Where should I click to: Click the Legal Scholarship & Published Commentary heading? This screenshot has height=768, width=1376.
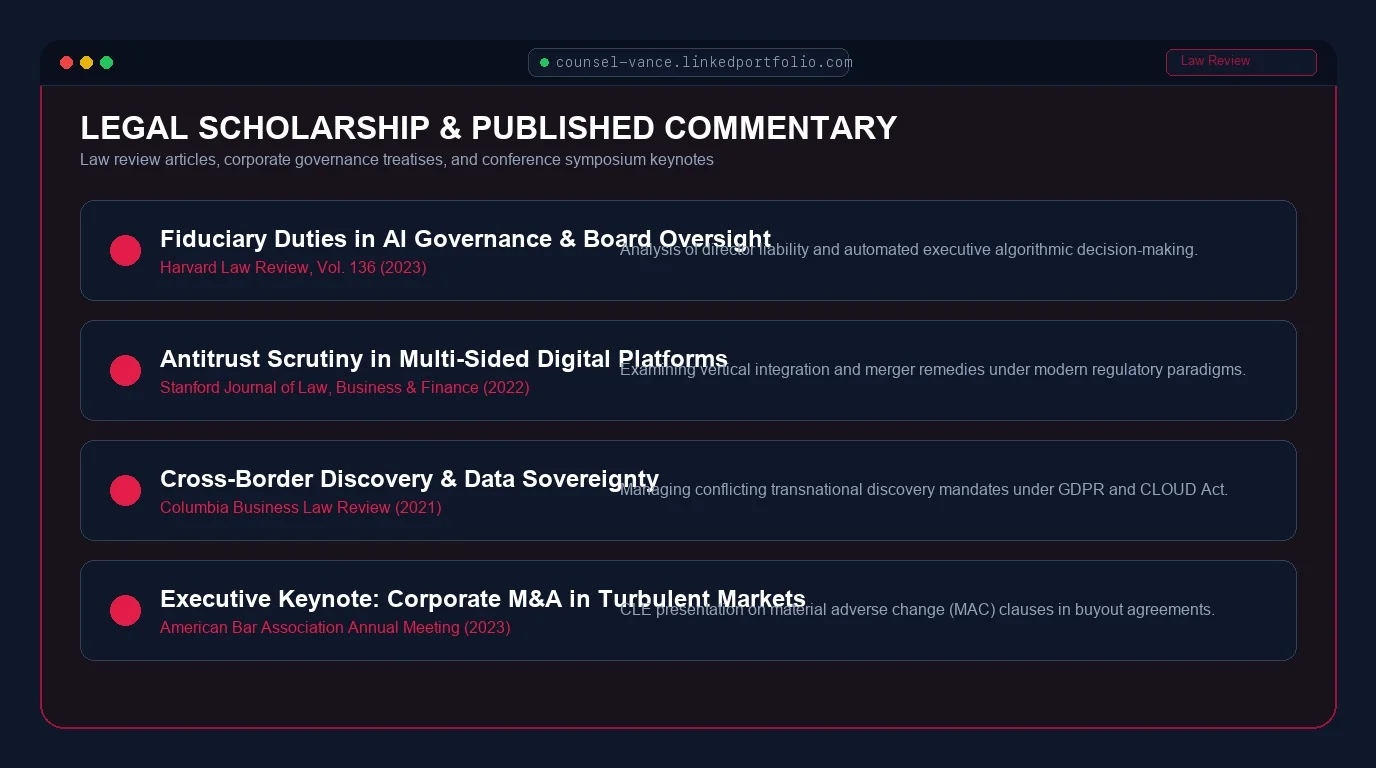(x=489, y=128)
